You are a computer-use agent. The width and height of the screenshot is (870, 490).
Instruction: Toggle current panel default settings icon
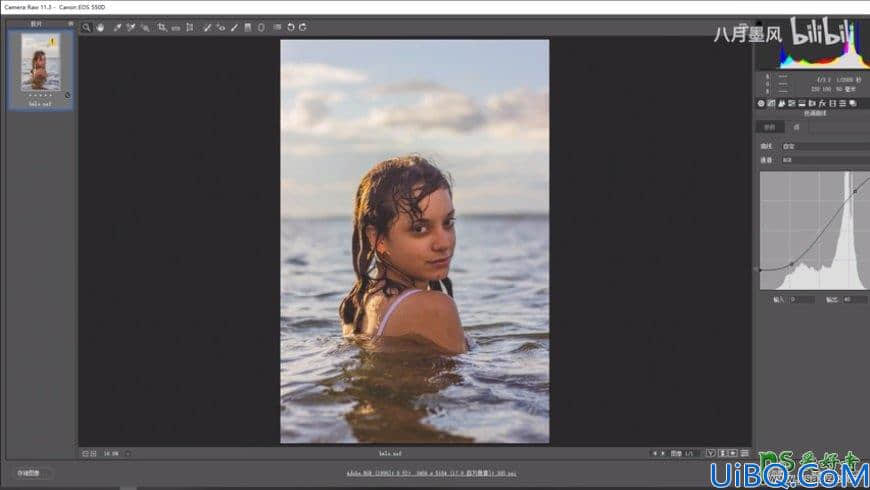(x=744, y=453)
